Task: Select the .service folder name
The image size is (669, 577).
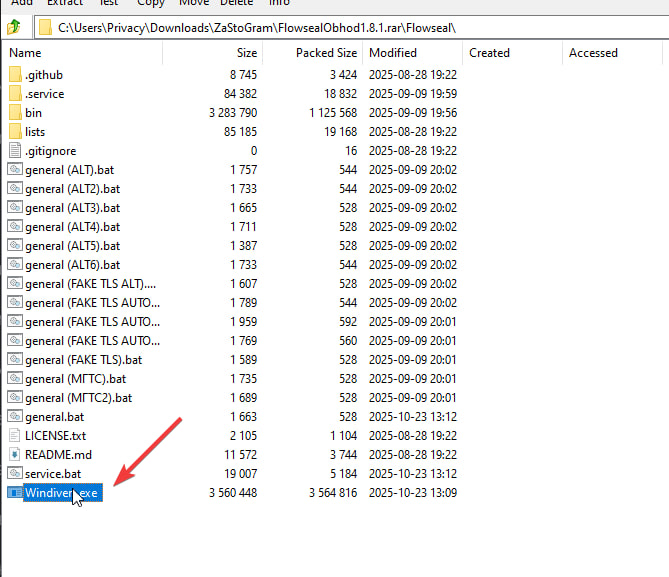Action: coord(45,94)
